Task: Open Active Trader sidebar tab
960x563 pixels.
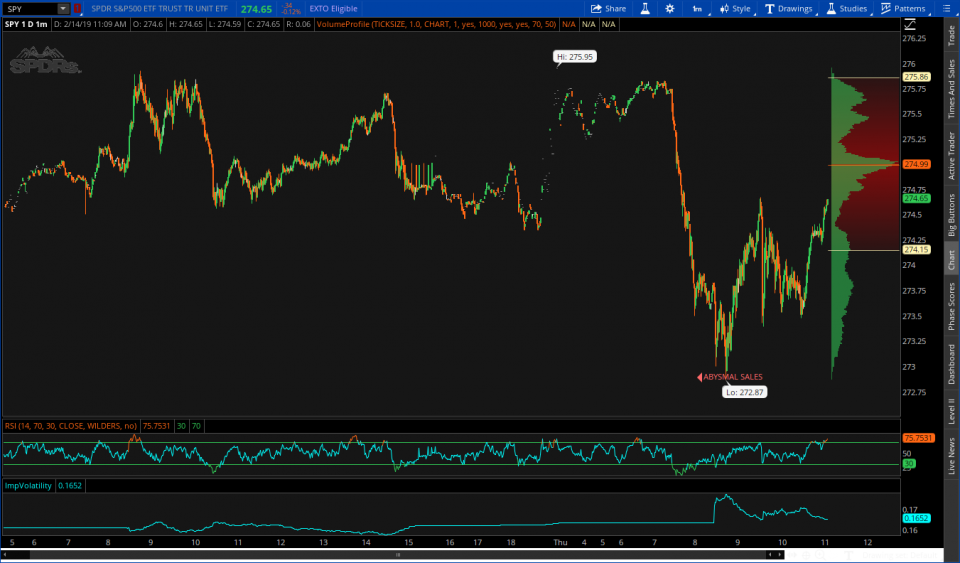Action: 951,155
